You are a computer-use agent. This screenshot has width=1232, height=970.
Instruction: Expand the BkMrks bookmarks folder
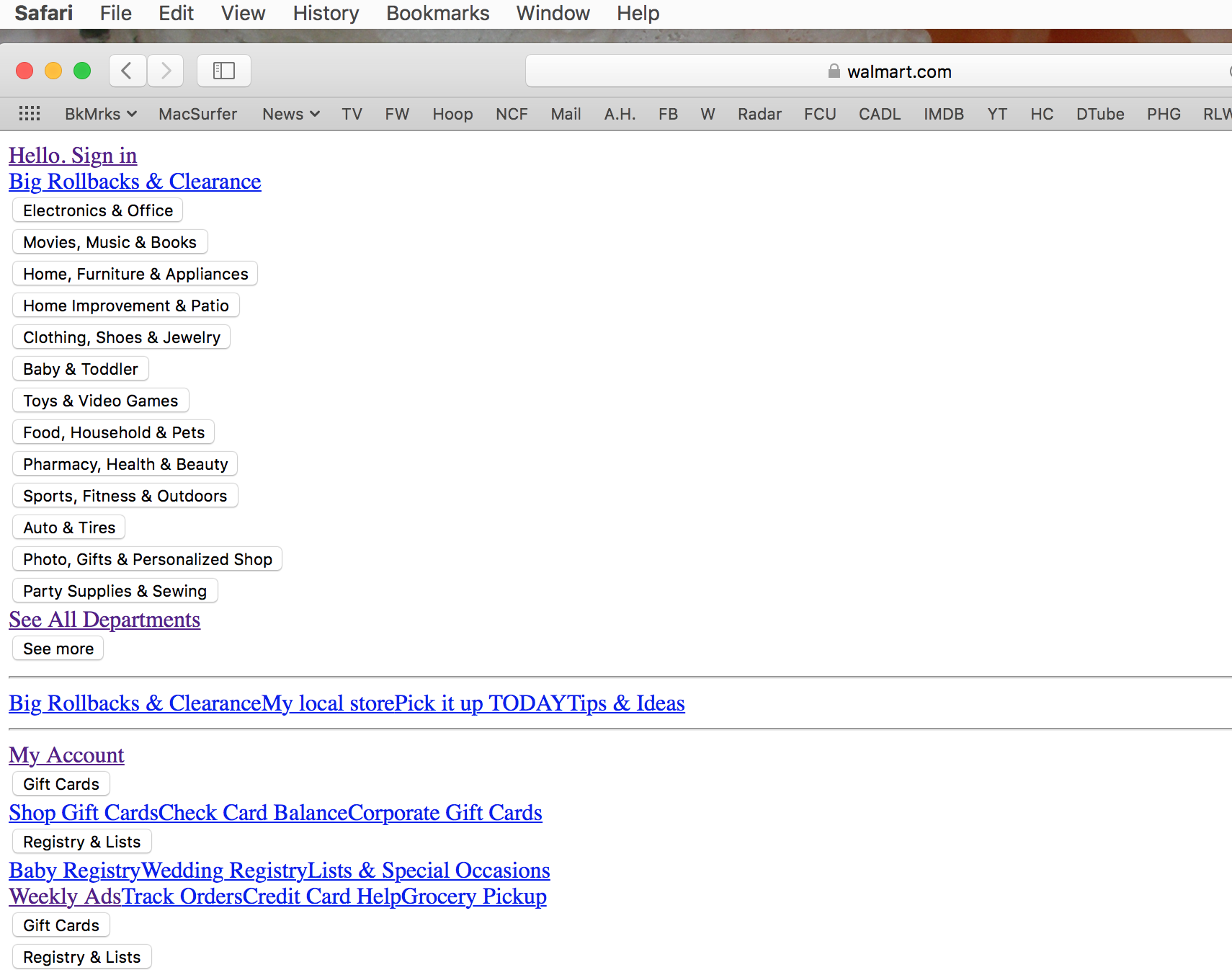point(101,114)
